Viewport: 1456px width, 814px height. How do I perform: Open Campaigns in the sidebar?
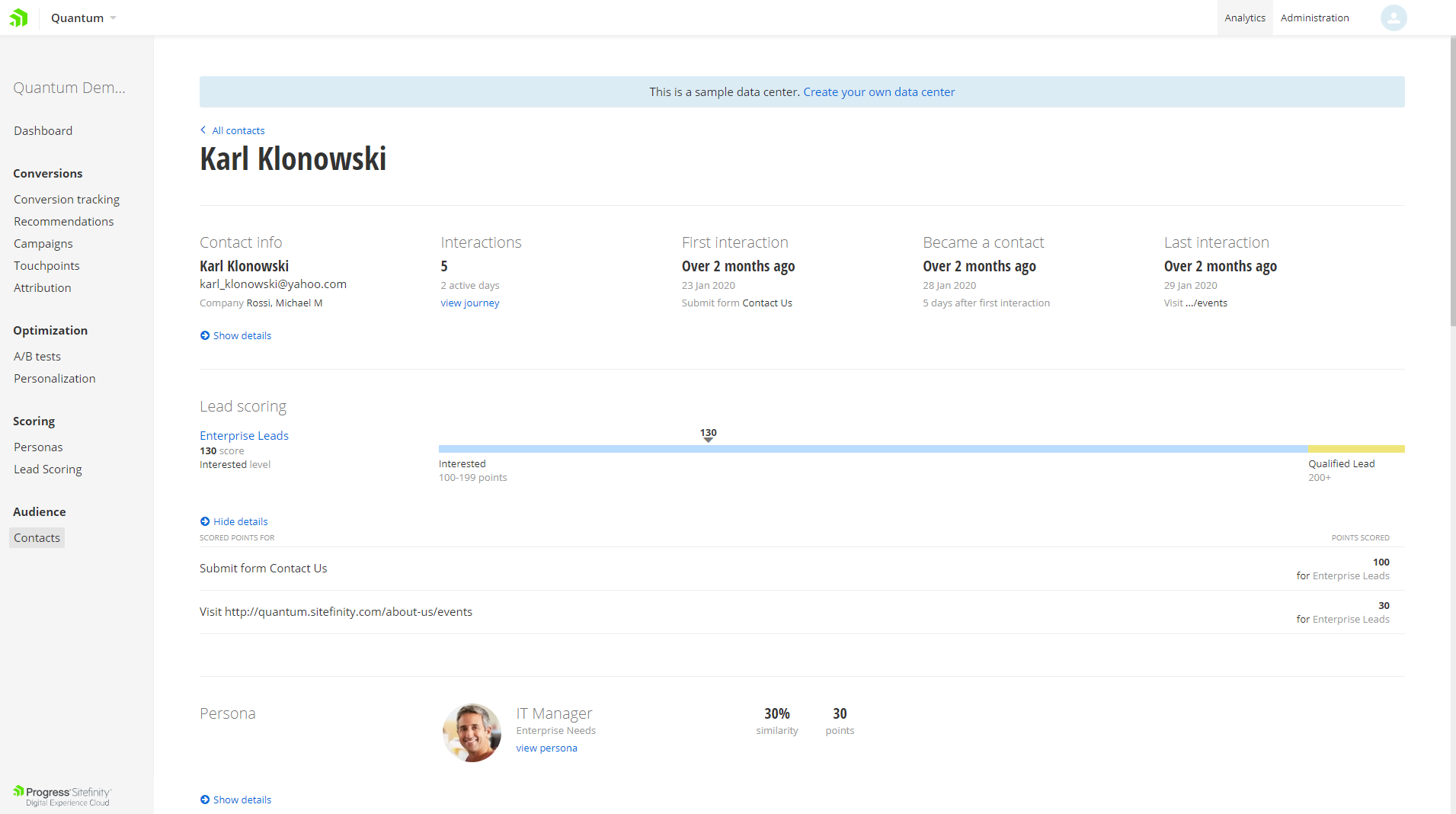[43, 244]
